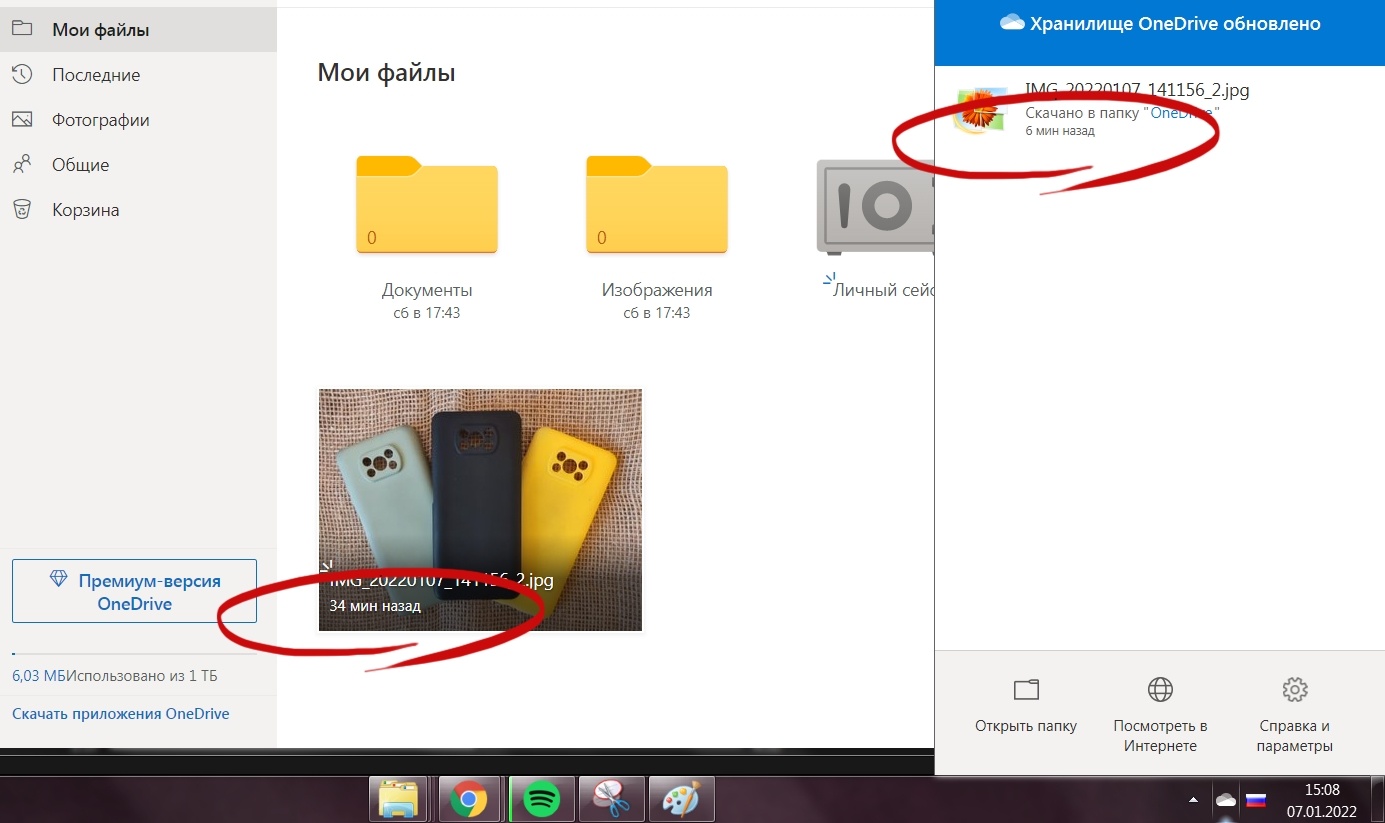1385x823 pixels.
Task: Open the Документы folder
Action: click(427, 204)
